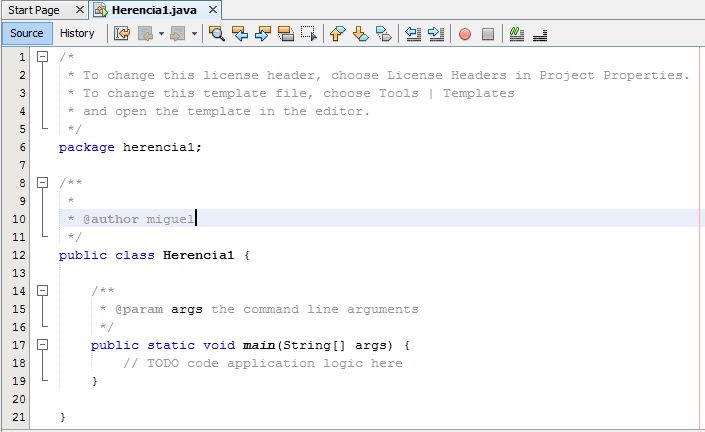Switch to the Source view
The width and height of the screenshot is (705, 432).
(x=27, y=33)
